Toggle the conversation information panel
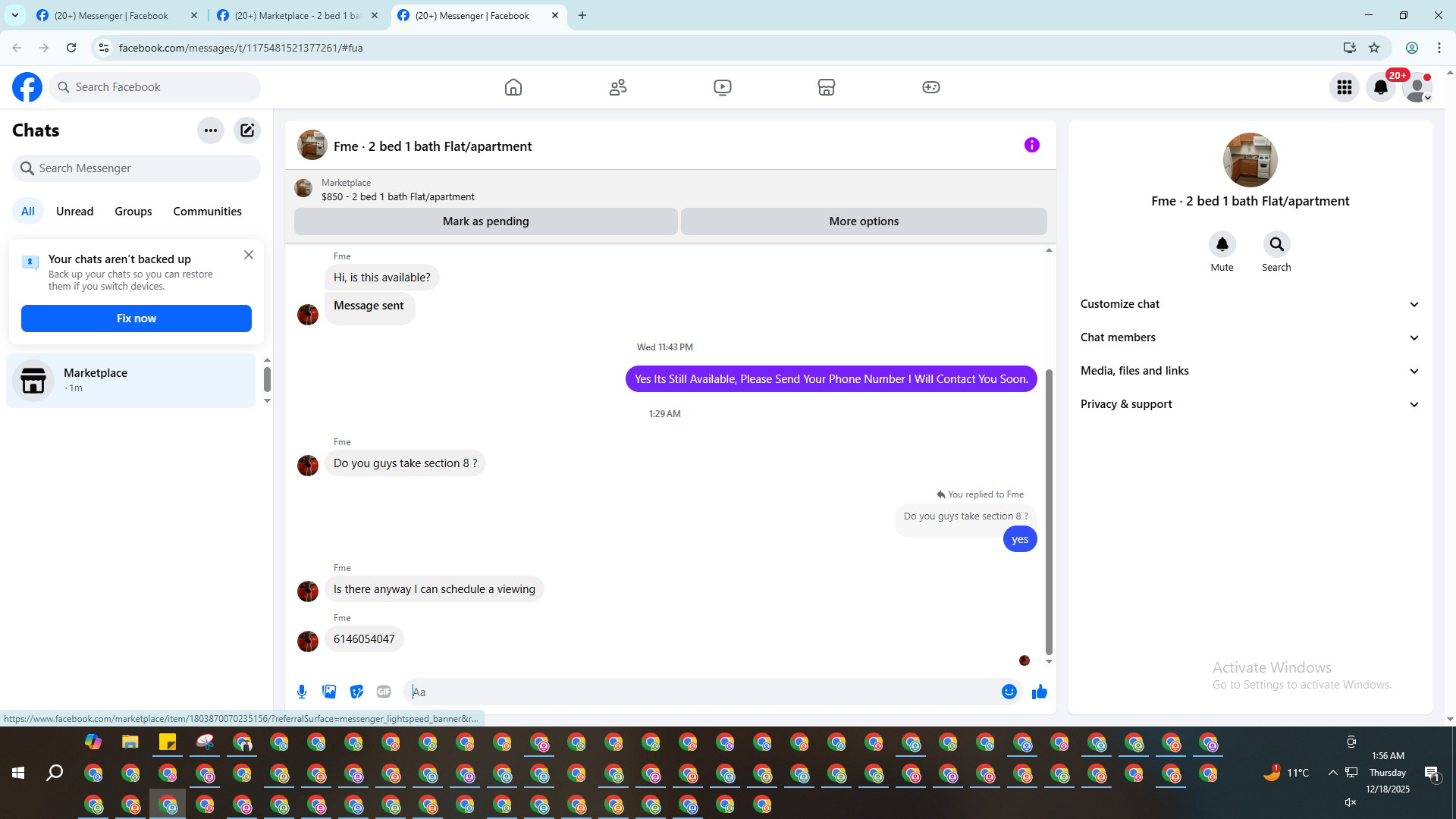 coord(1031,145)
